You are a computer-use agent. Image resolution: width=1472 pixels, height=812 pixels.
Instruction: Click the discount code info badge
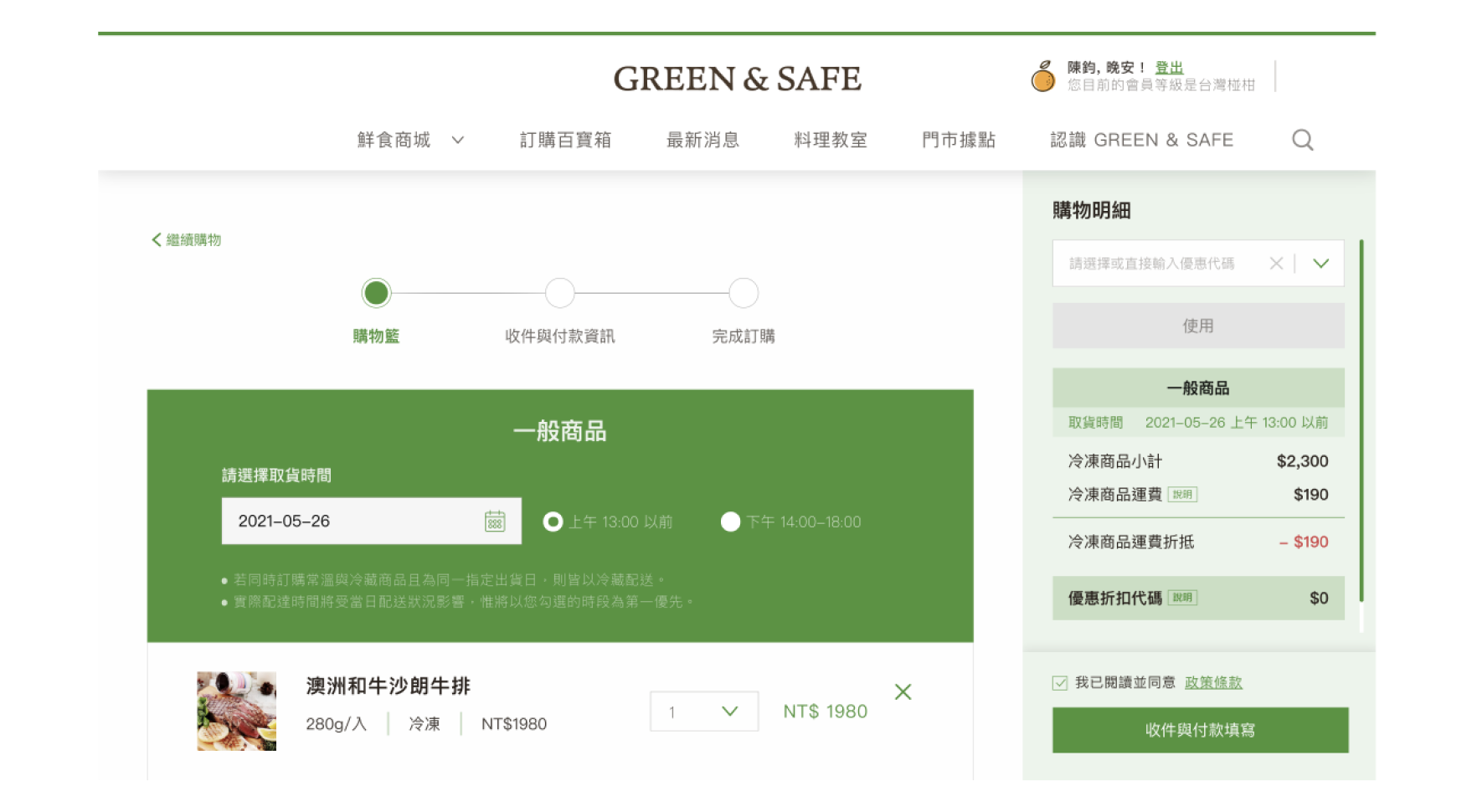pos(1182,598)
